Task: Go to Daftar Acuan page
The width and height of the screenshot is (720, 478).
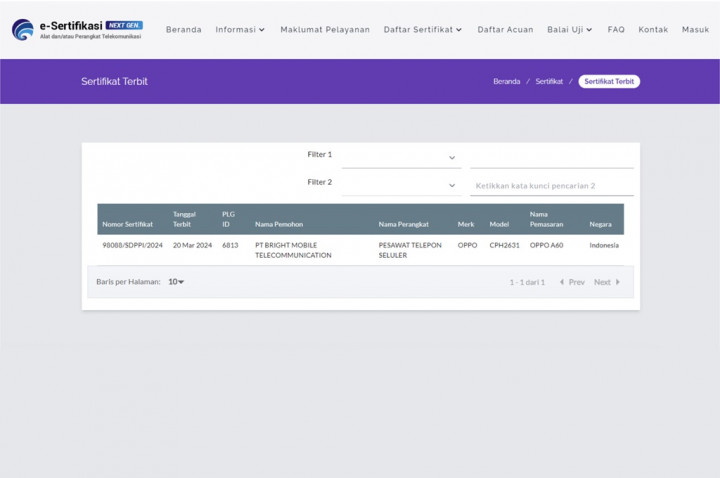Action: click(505, 30)
